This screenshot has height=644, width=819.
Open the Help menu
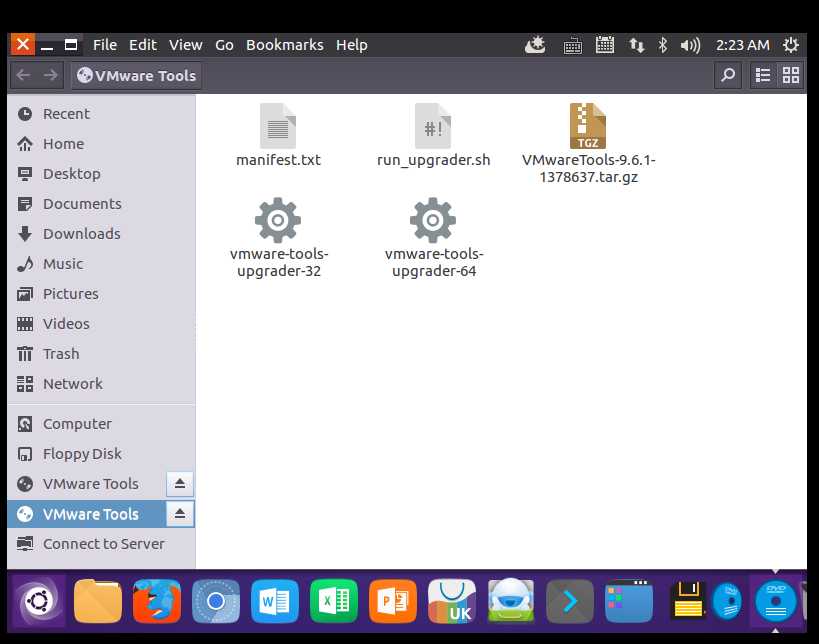352,45
